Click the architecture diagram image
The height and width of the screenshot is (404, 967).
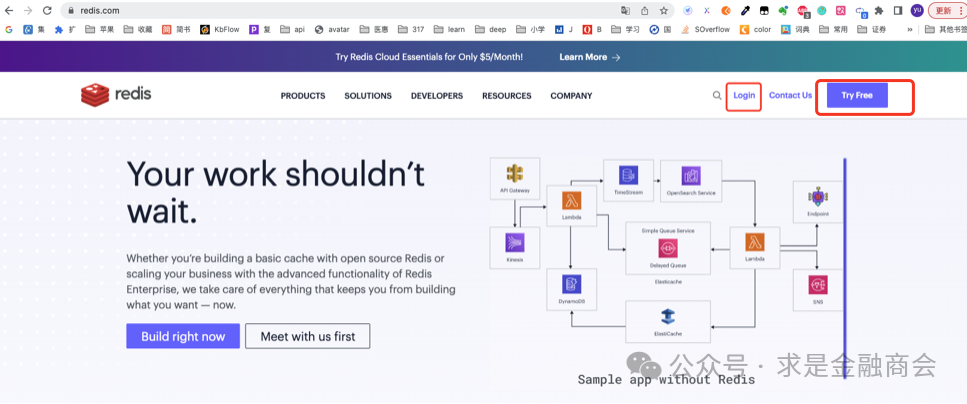click(666, 251)
